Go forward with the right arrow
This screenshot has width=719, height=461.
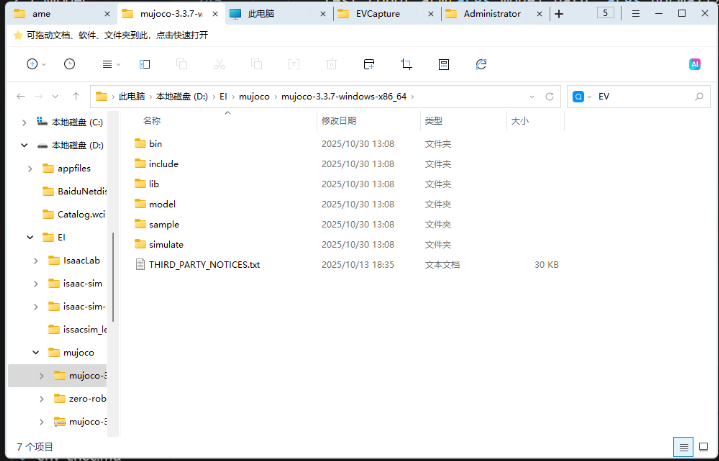pyautogui.click(x=39, y=96)
